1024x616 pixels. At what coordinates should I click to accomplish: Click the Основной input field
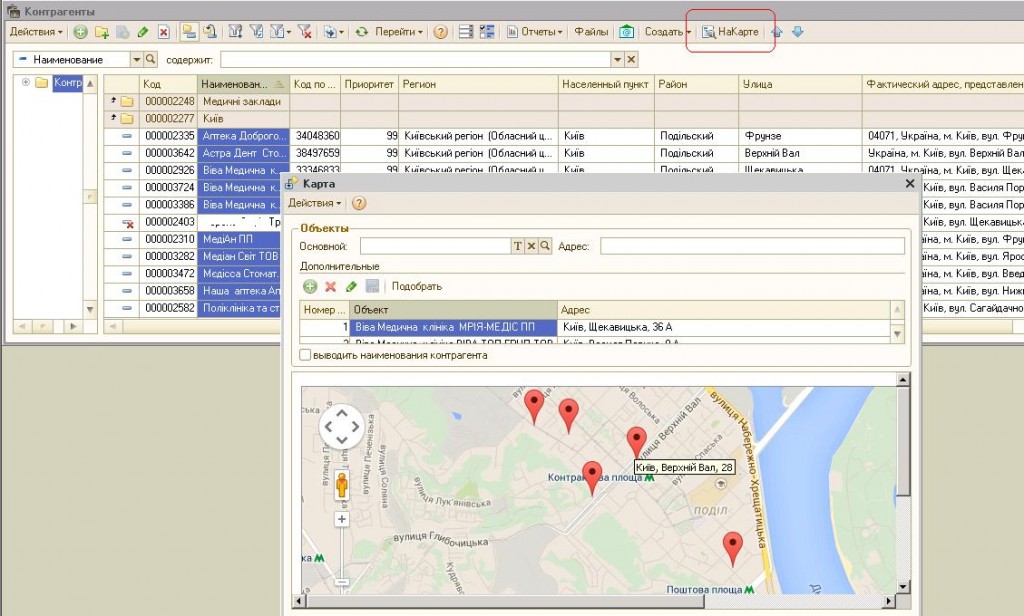click(436, 246)
